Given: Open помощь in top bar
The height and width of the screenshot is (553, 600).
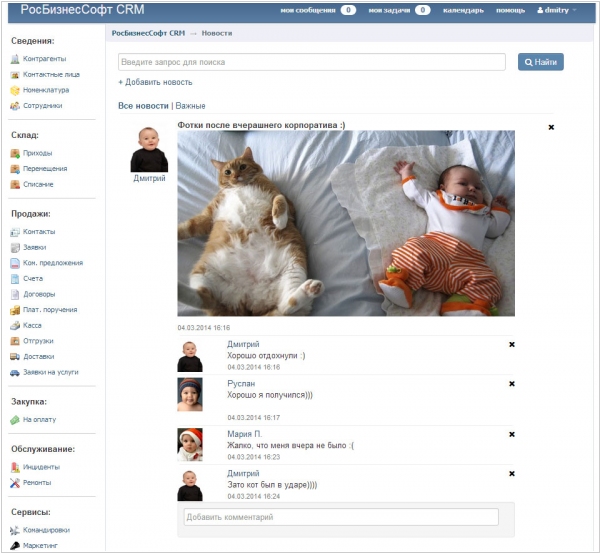Looking at the screenshot, I should pyautogui.click(x=510, y=10).
